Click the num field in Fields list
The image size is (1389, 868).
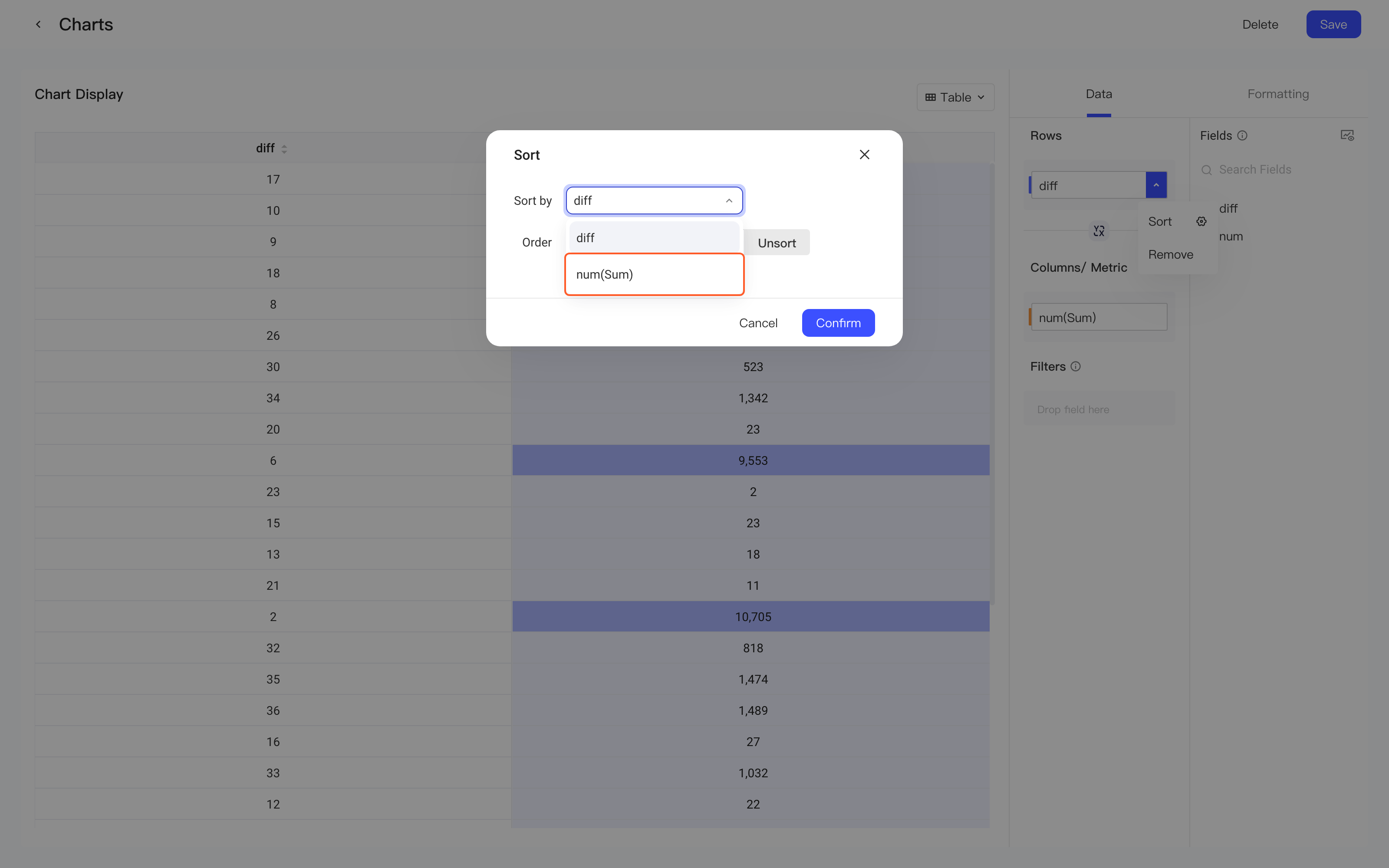pos(1231,237)
